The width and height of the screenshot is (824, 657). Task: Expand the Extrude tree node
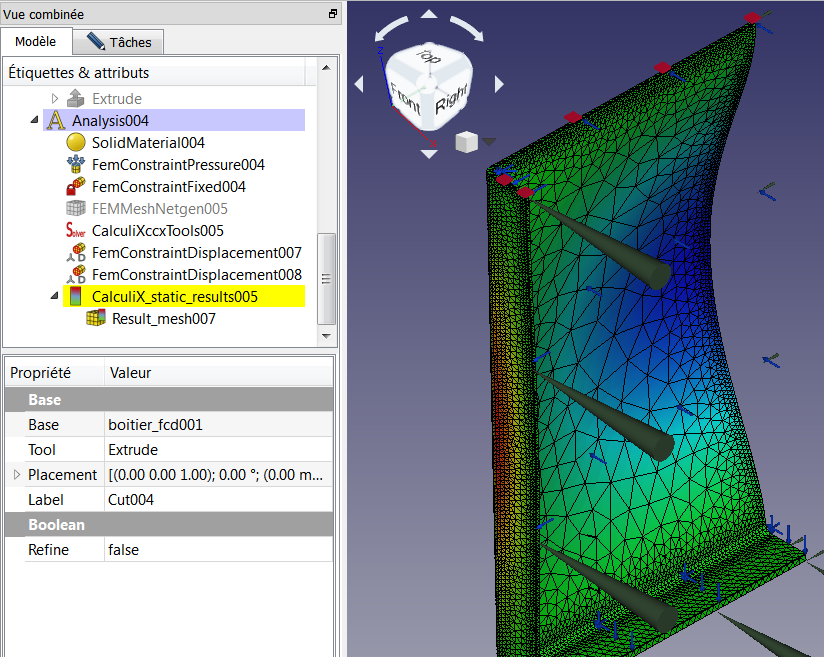55,99
